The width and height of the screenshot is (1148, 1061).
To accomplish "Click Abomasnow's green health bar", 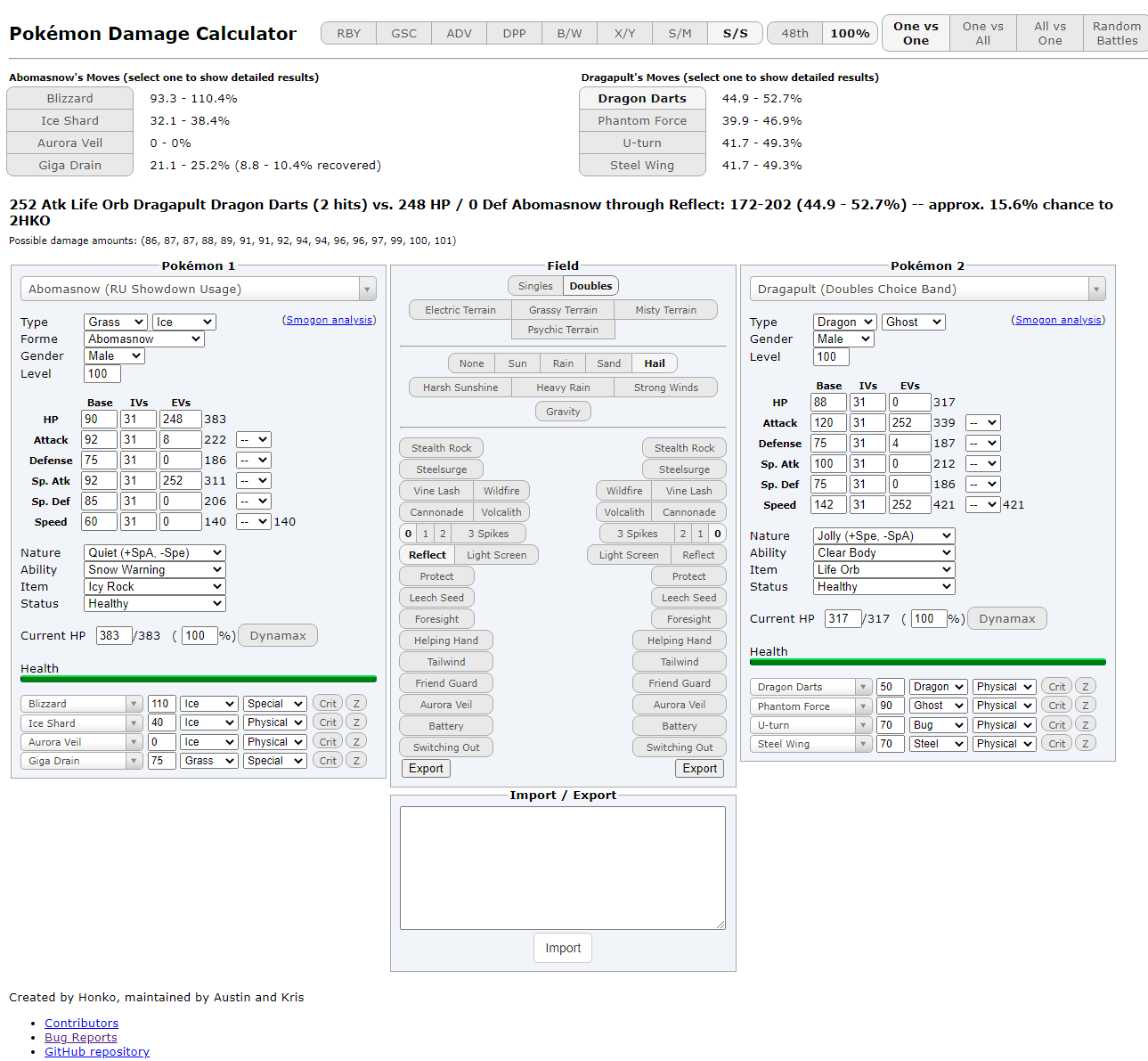I will click(x=198, y=679).
